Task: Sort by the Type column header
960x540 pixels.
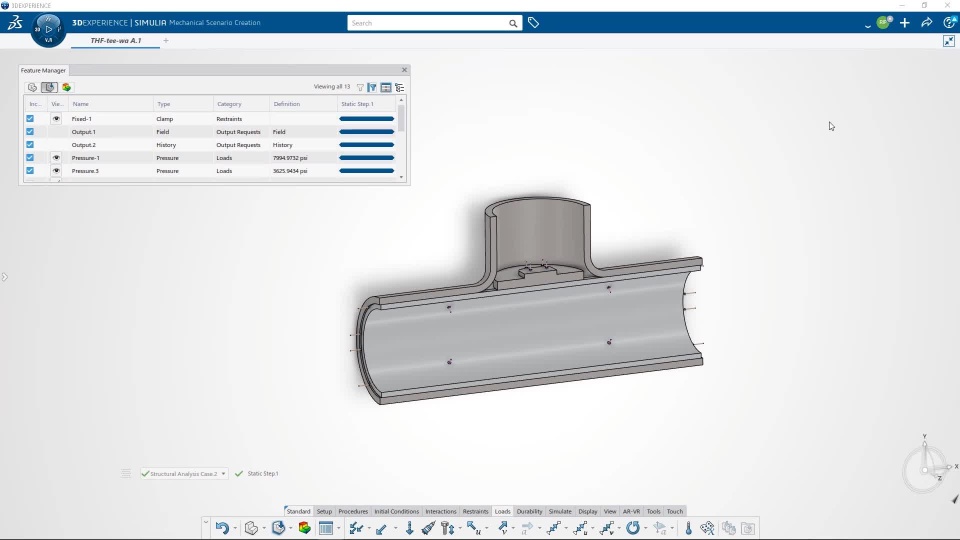Action: coord(163,104)
